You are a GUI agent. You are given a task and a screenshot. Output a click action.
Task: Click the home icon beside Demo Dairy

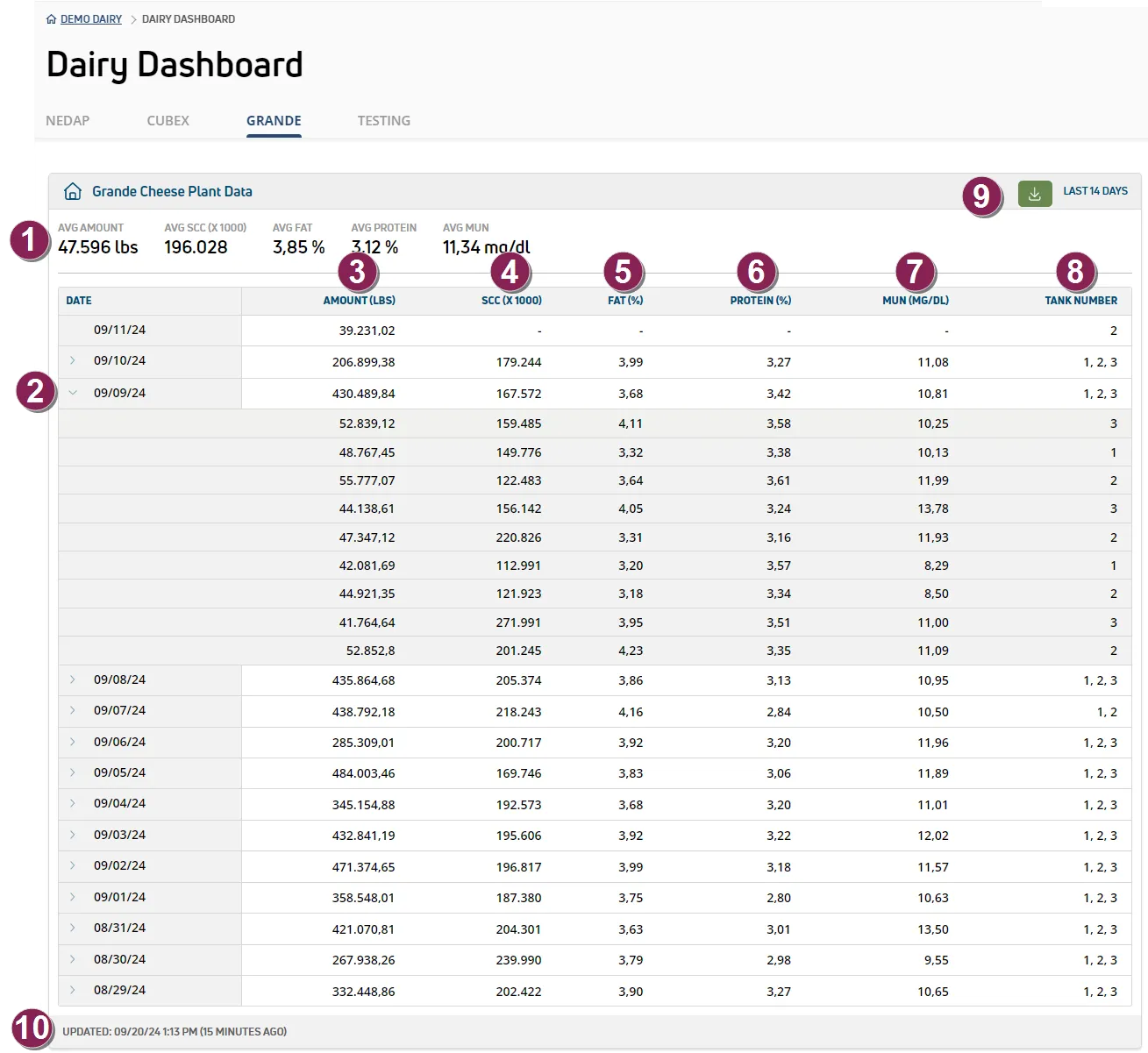[52, 19]
